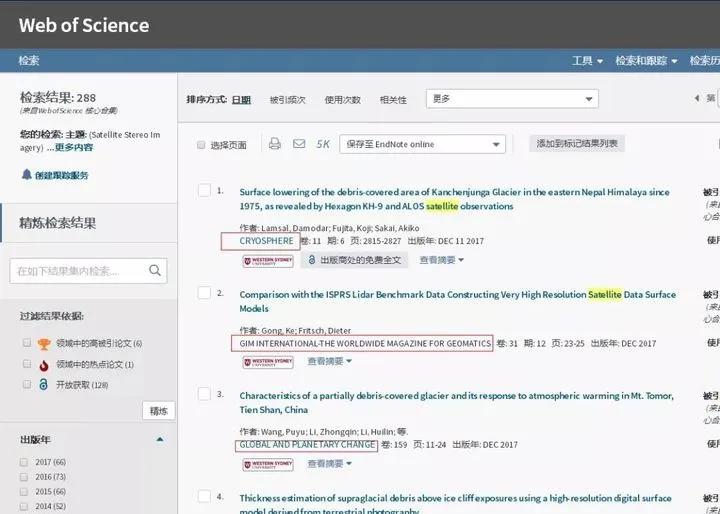Check the 开放获取 filter checkbox

pyautogui.click(x=27, y=384)
